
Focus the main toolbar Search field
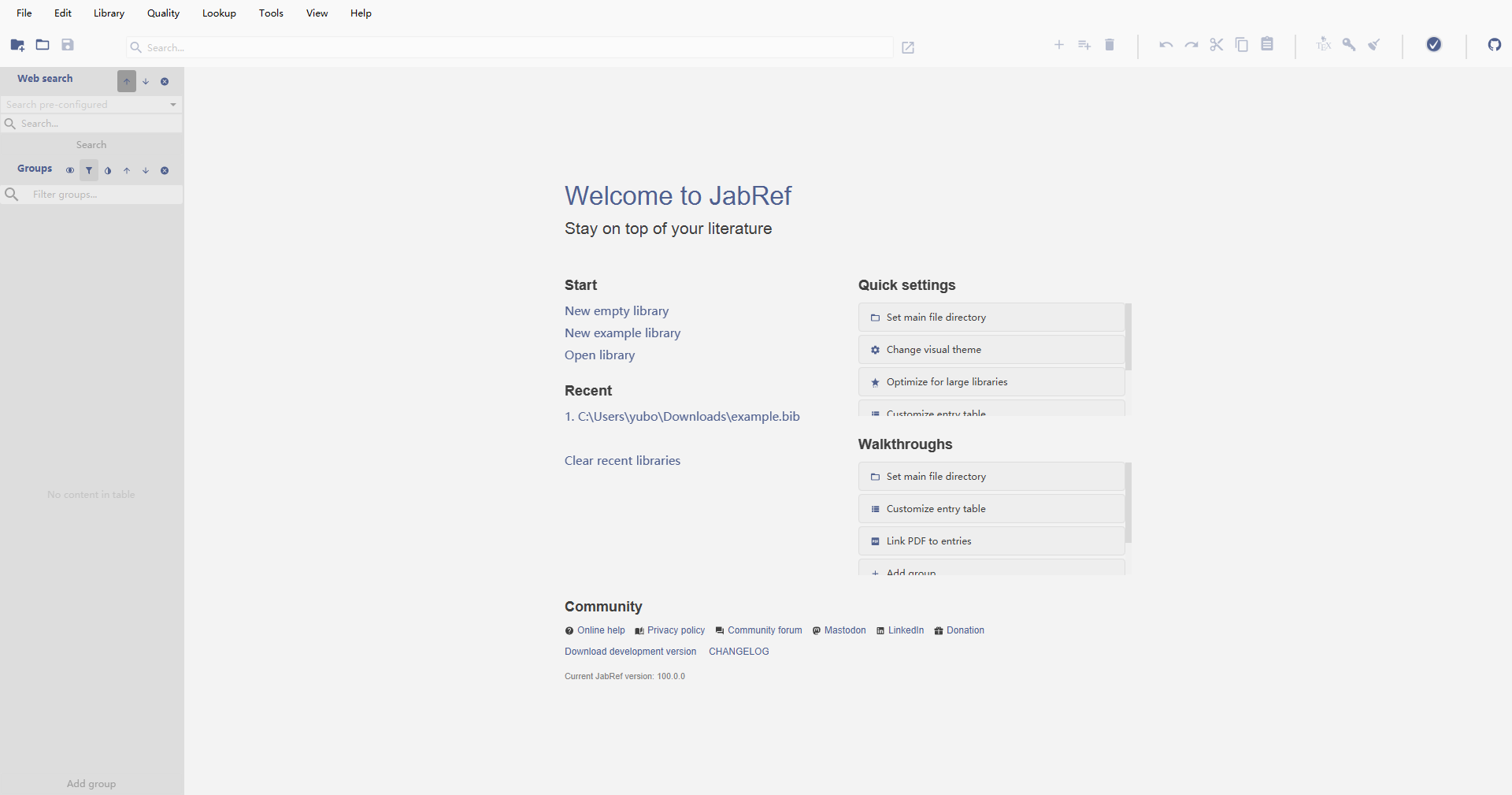pos(510,47)
